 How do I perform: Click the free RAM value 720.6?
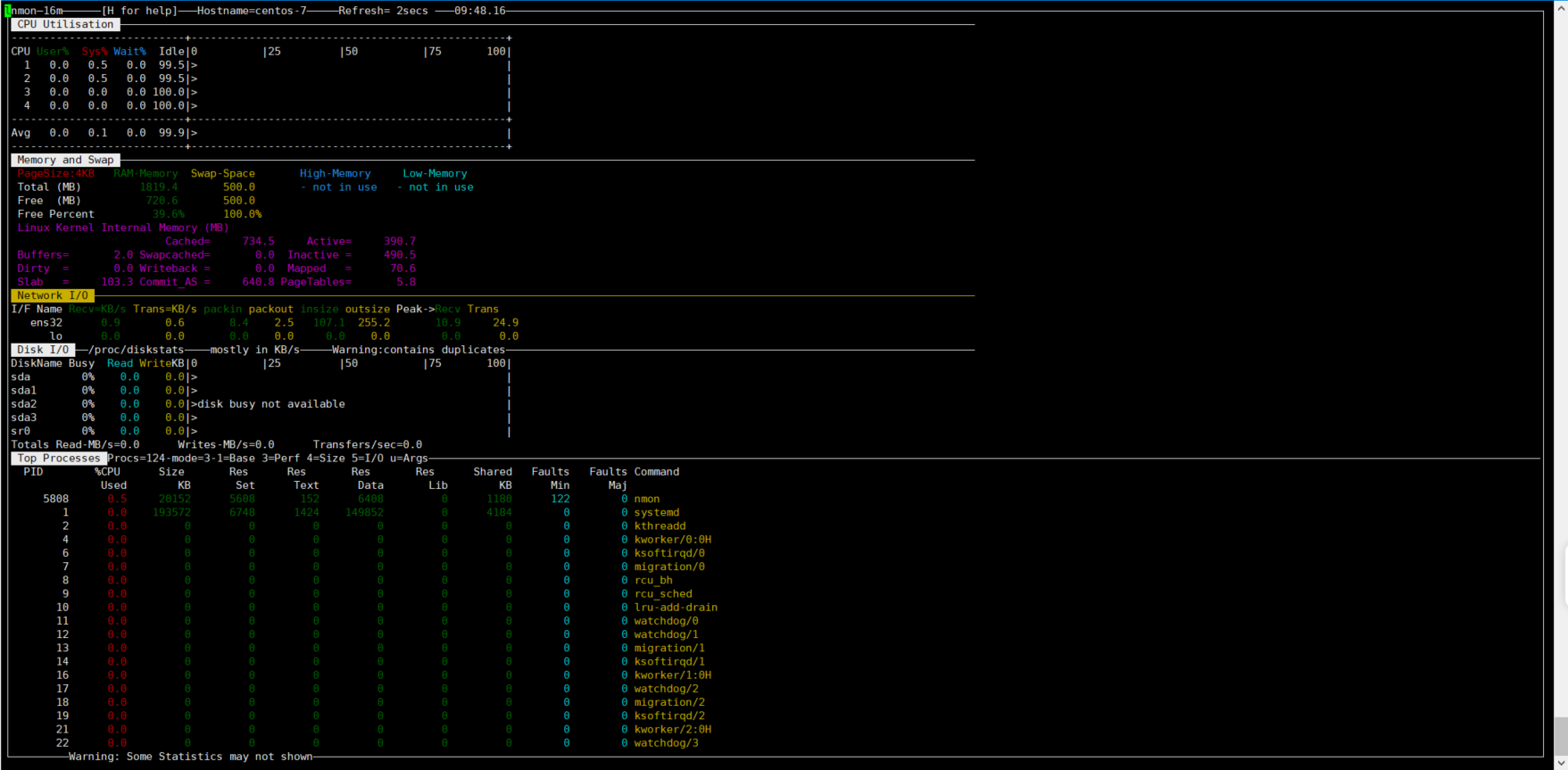[x=162, y=201]
